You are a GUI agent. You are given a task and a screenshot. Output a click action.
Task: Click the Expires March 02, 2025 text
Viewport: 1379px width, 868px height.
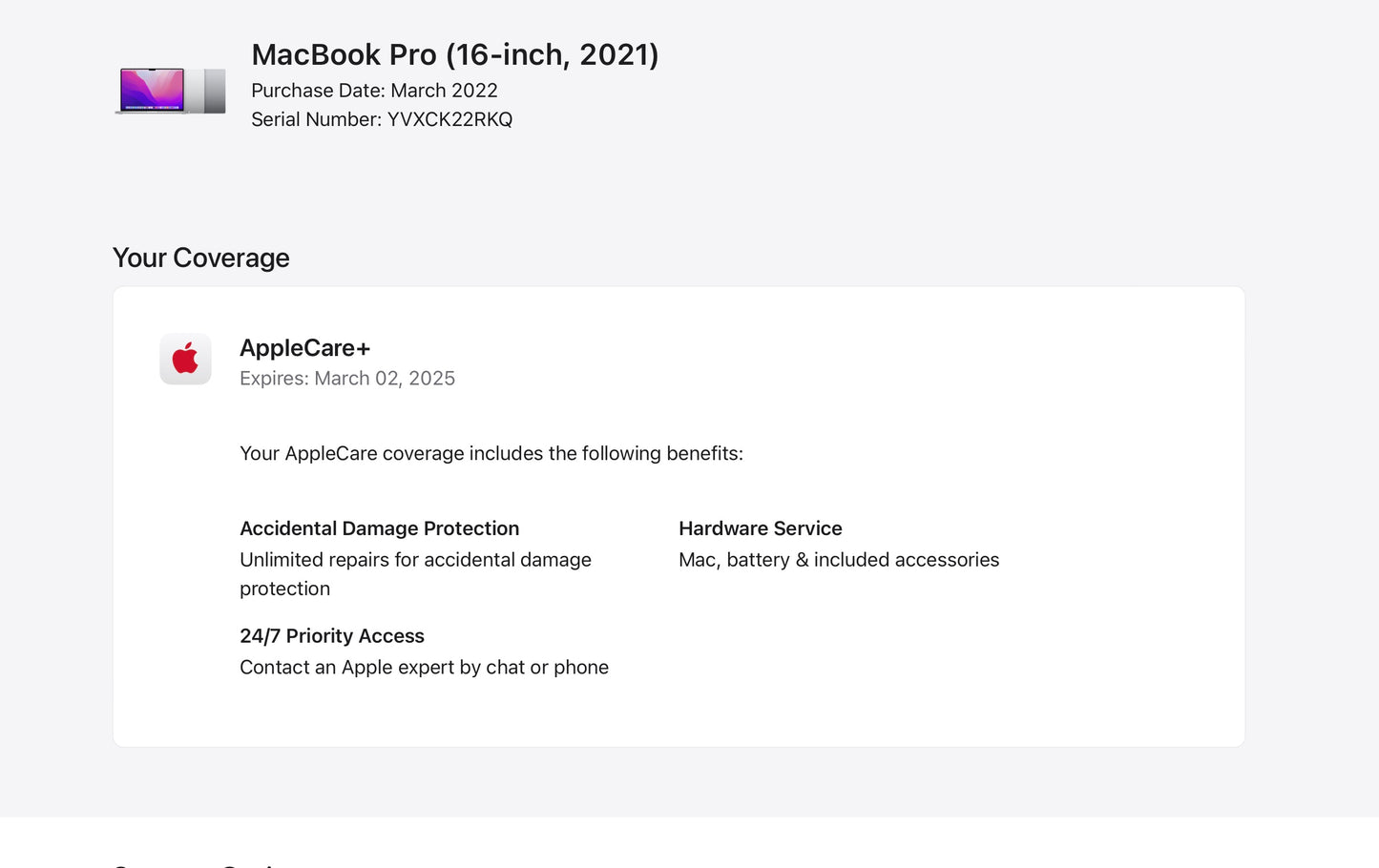(347, 379)
